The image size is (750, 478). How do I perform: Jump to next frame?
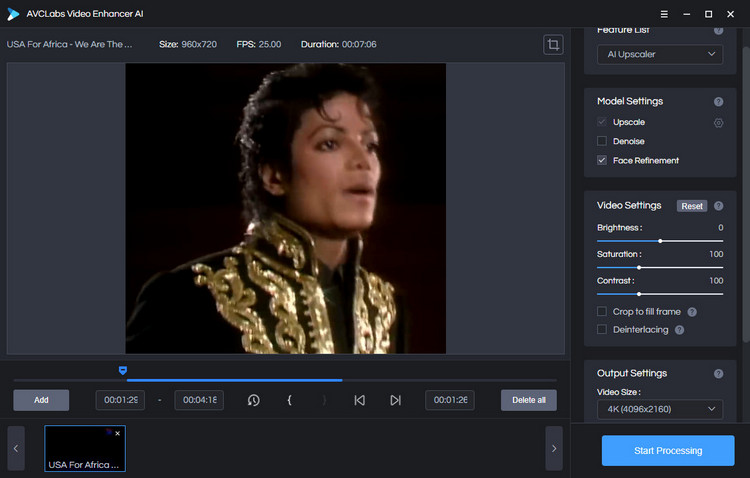tap(395, 400)
